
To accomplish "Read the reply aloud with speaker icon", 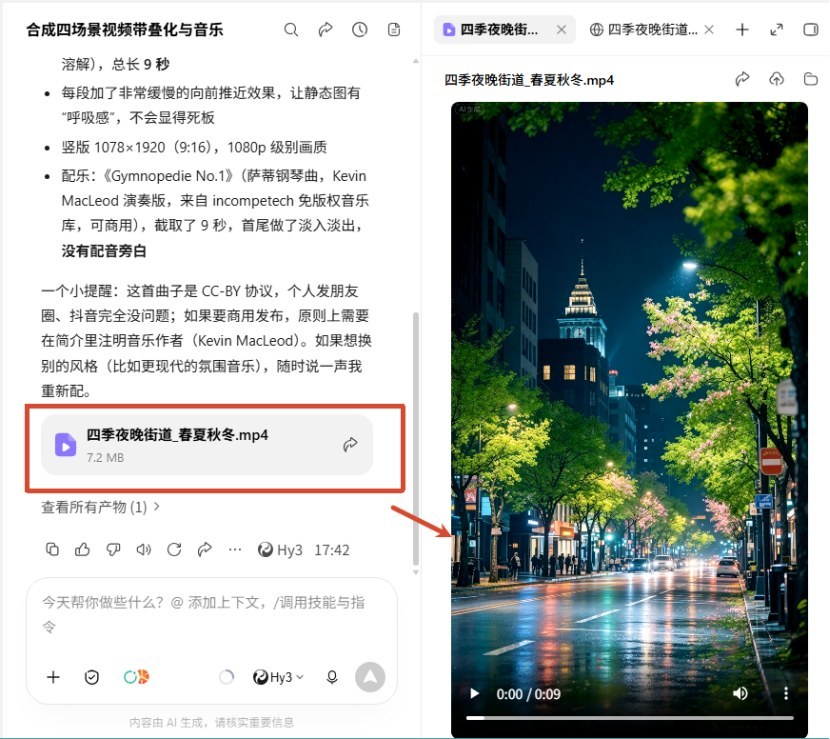I will [143, 549].
